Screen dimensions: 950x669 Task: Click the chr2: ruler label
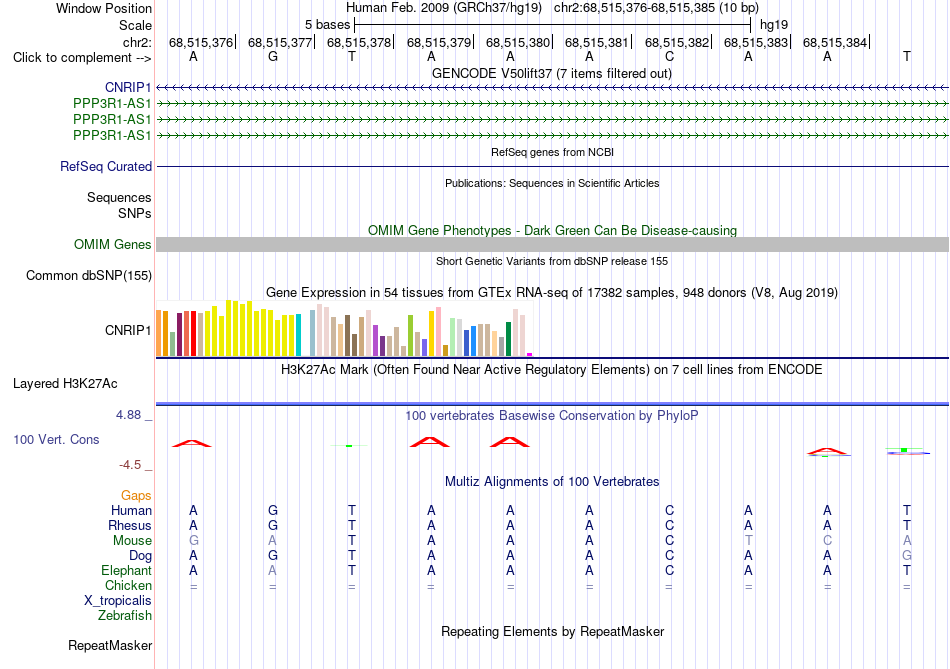point(137,42)
